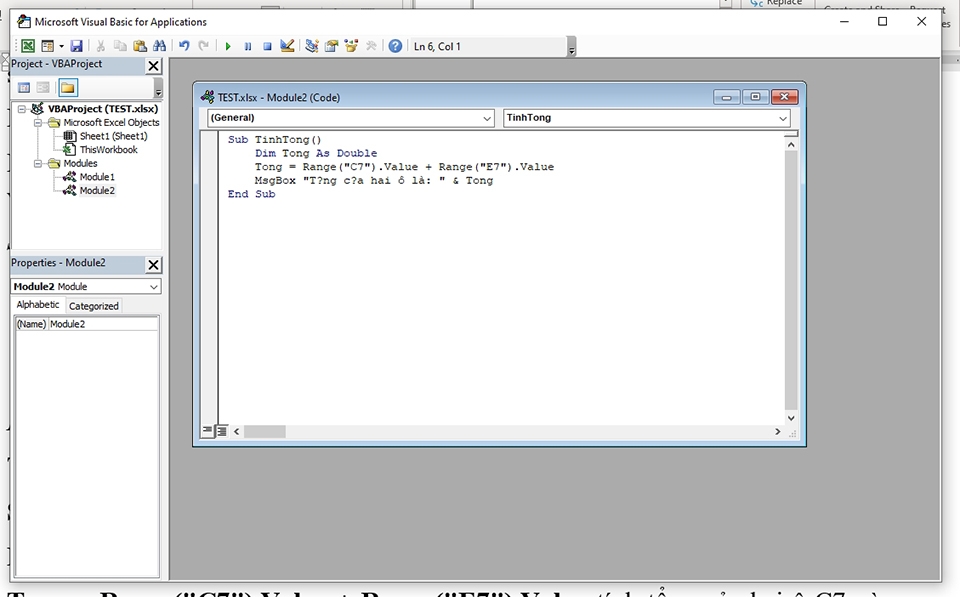The height and width of the screenshot is (597, 960).
Task: Place cursor on Sub TinhTong() line
Action: (x=274, y=140)
